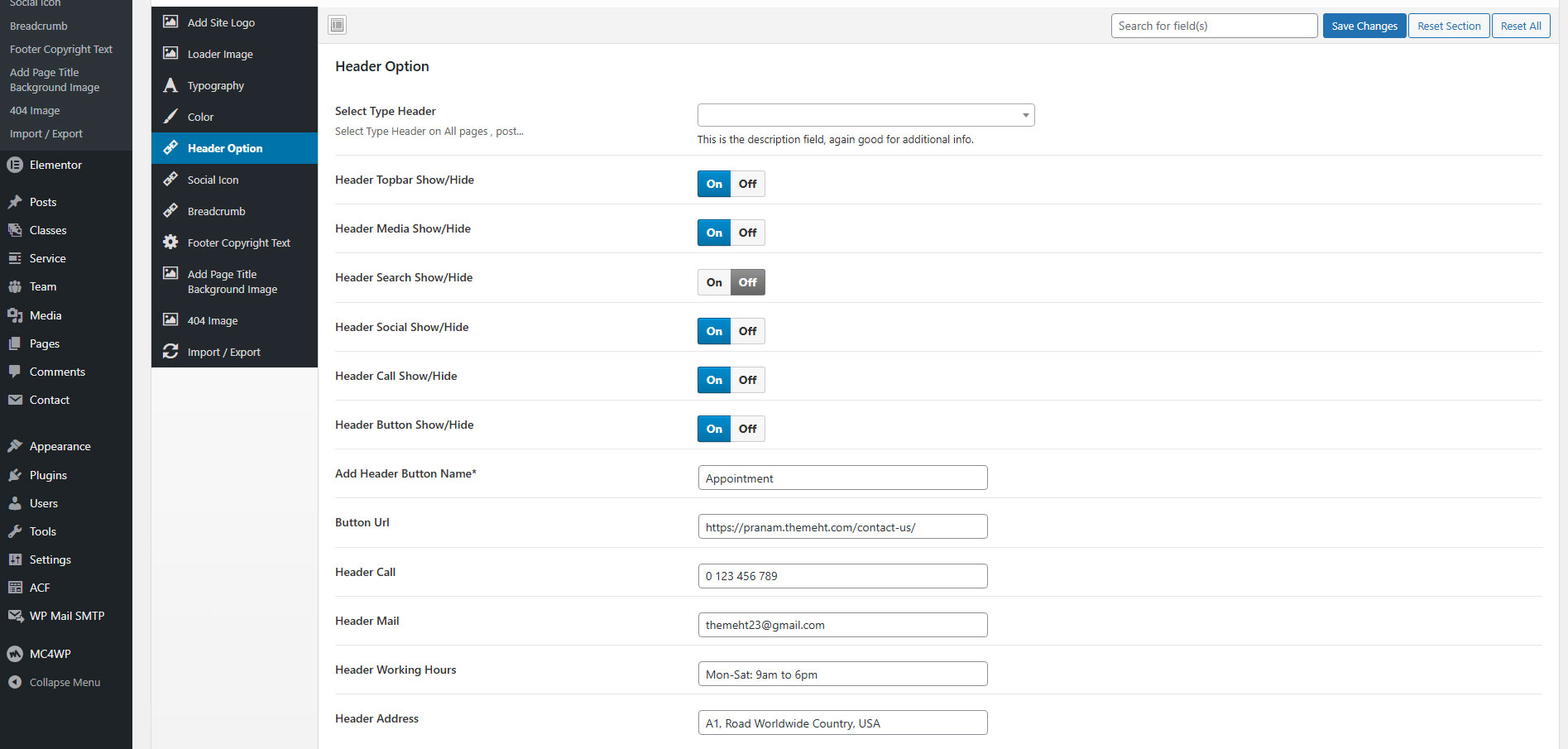
Task: Click the expand-all sections icon beside search
Action: 337,26
